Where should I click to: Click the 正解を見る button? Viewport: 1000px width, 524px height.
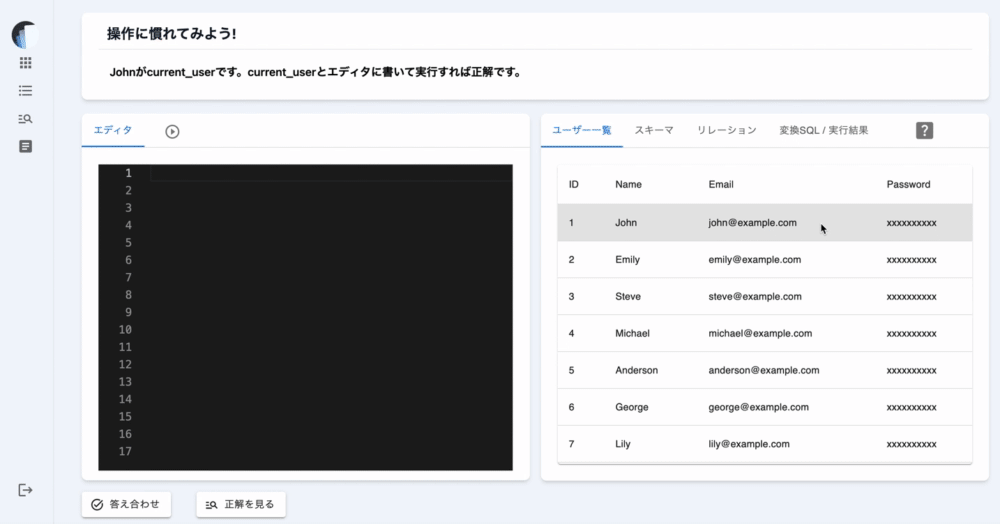point(241,504)
